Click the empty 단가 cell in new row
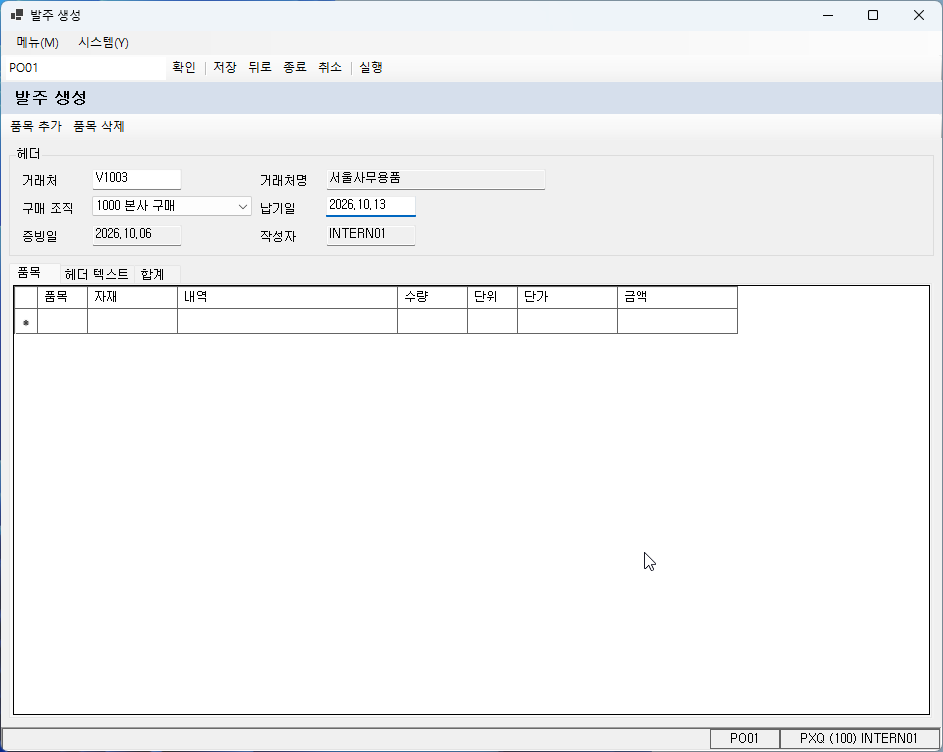Image resolution: width=943 pixels, height=752 pixels. point(568,321)
